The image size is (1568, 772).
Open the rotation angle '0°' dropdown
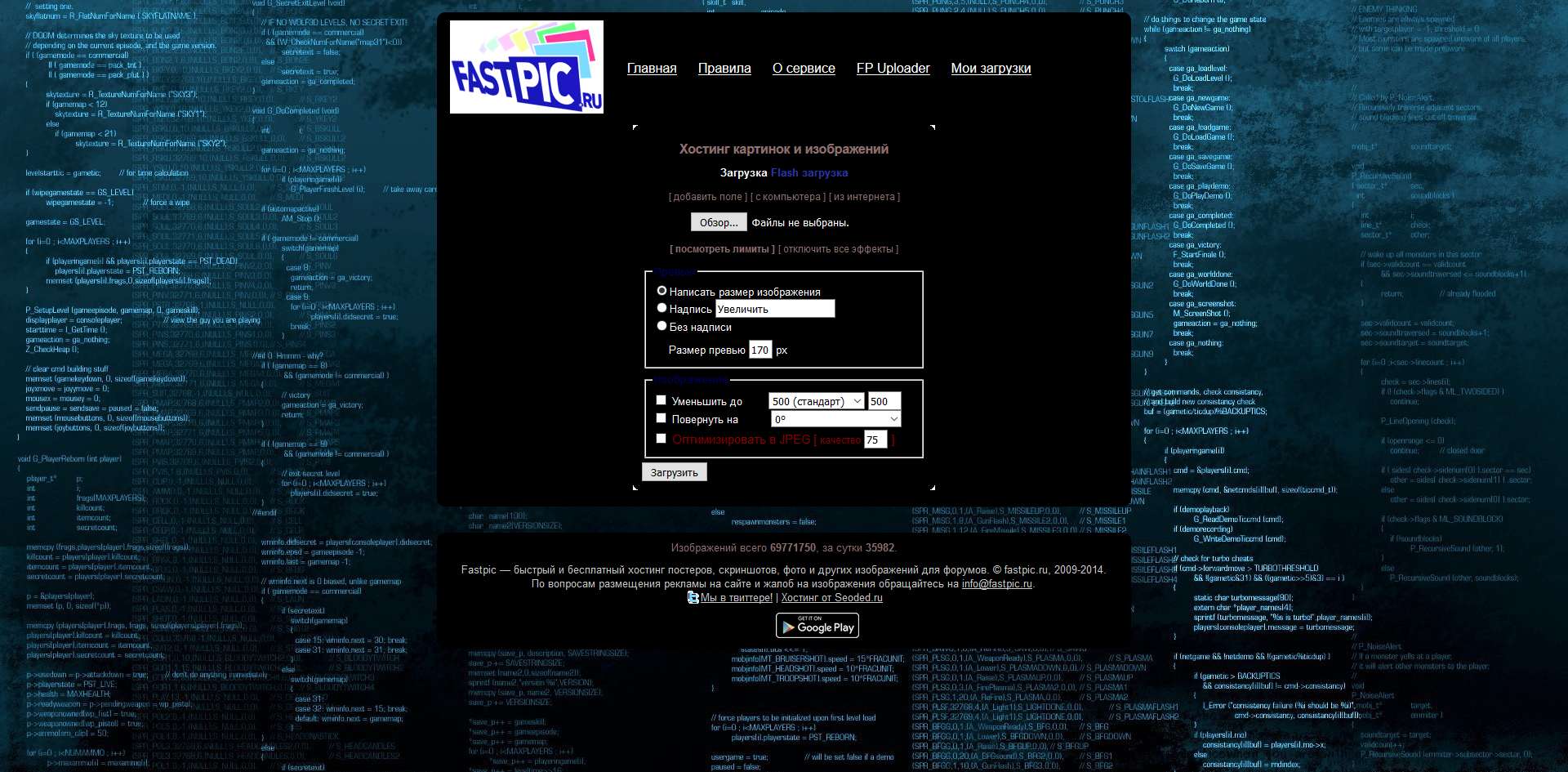[835, 418]
